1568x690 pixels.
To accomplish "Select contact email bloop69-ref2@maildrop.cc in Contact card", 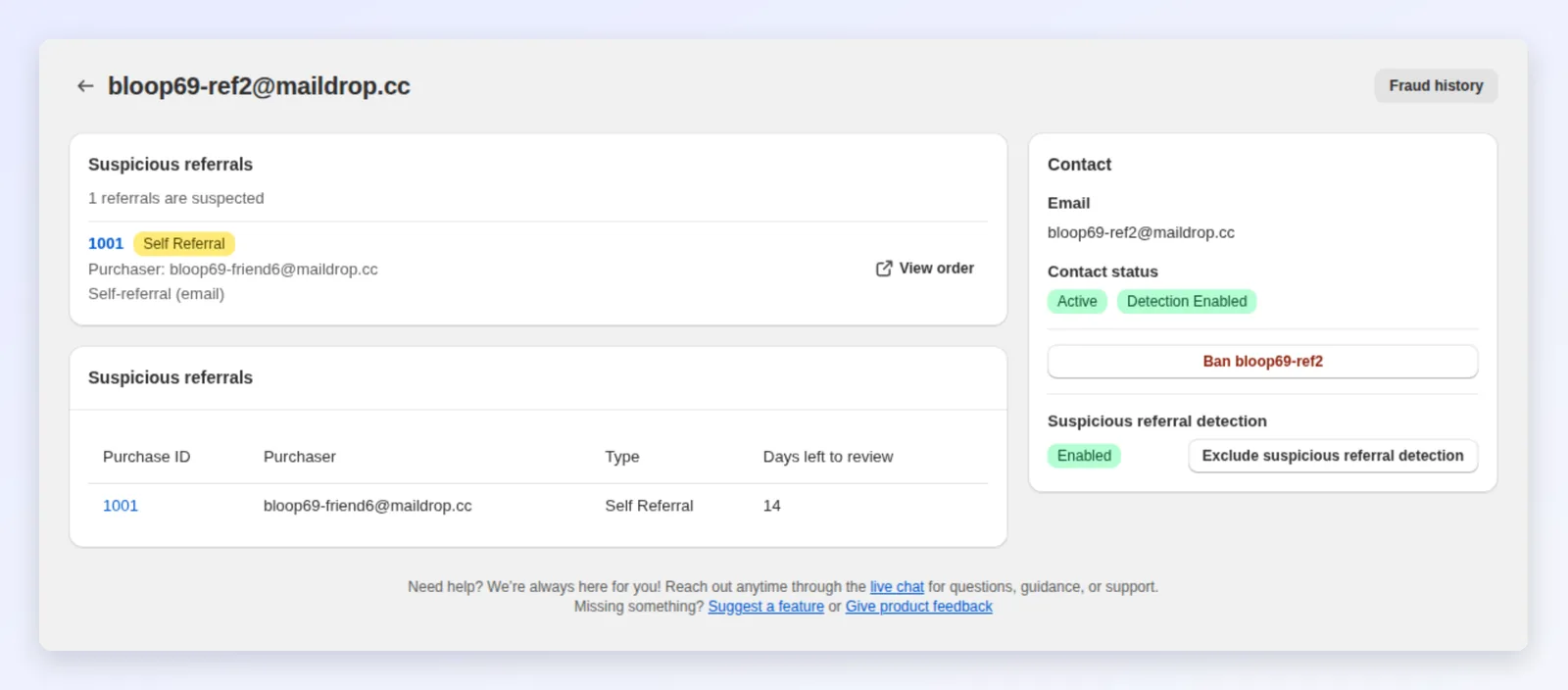I will pos(1141,233).
